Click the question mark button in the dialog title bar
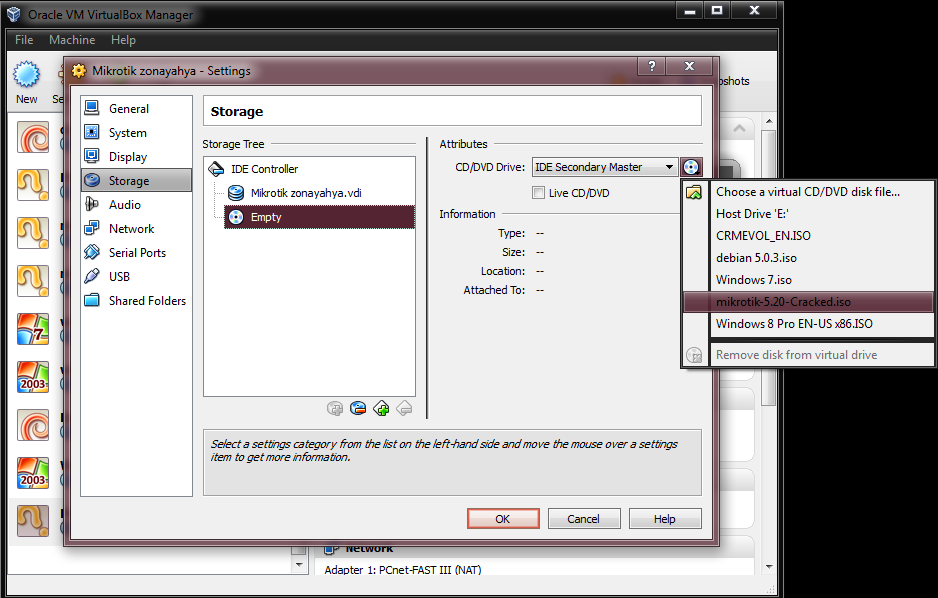Viewport: 938px width, 598px height. point(652,66)
